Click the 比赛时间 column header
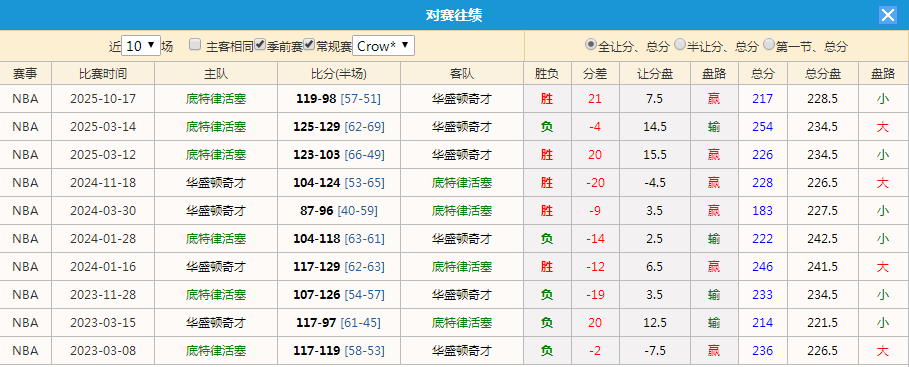This screenshot has width=909, height=367. [103, 74]
